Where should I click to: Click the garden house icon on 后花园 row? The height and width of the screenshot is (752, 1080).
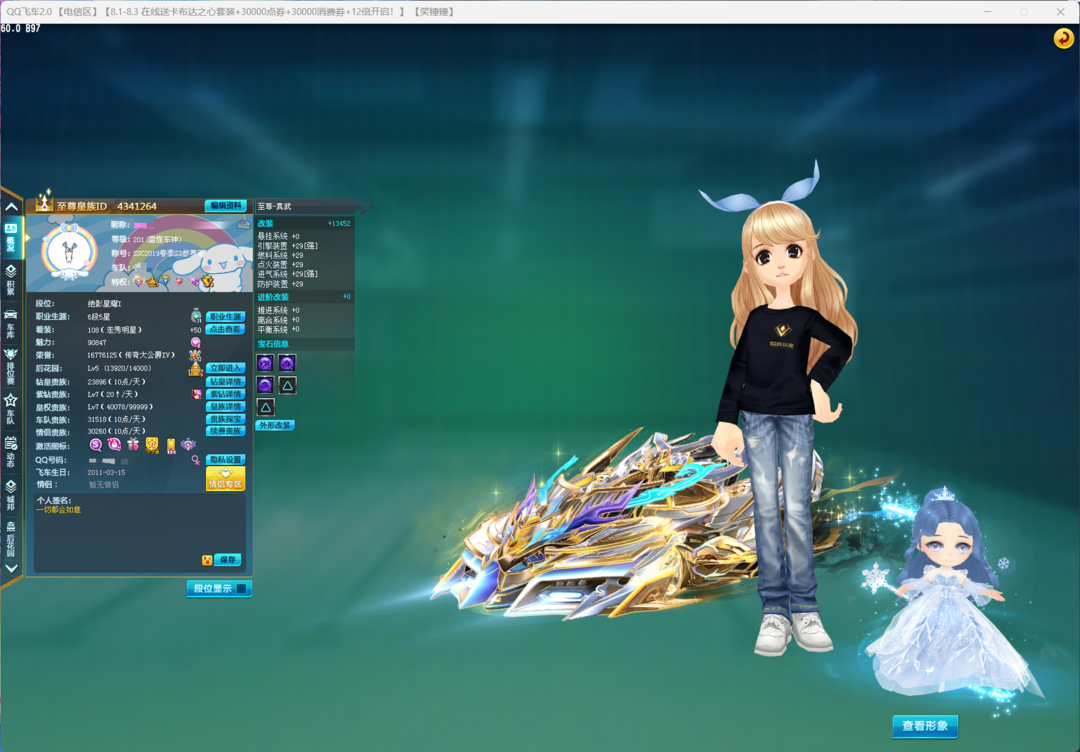click(196, 369)
